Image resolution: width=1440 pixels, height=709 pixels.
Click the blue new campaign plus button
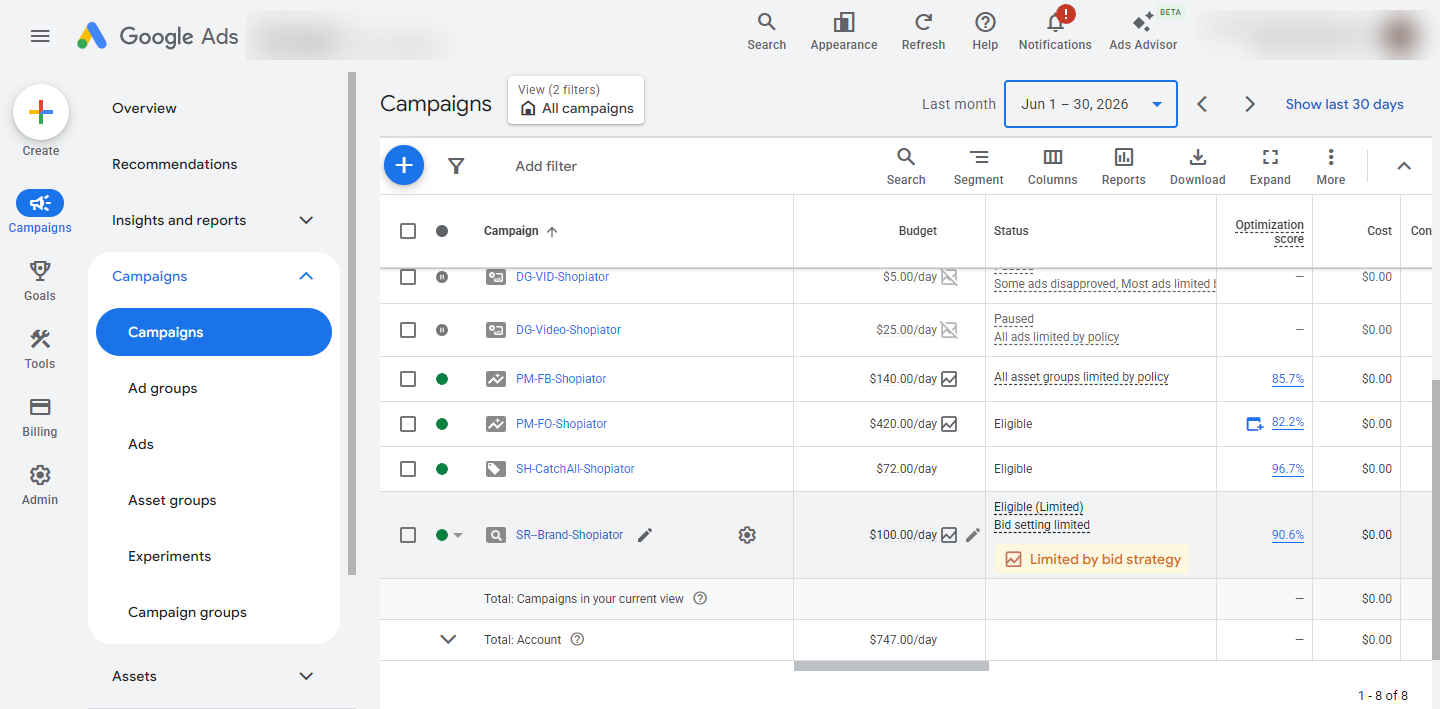point(404,165)
